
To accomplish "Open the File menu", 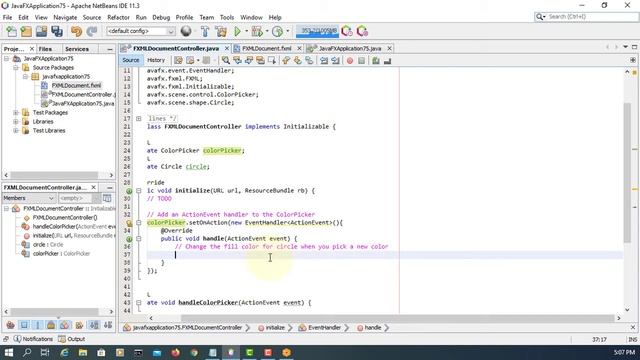I will tap(7, 18).
